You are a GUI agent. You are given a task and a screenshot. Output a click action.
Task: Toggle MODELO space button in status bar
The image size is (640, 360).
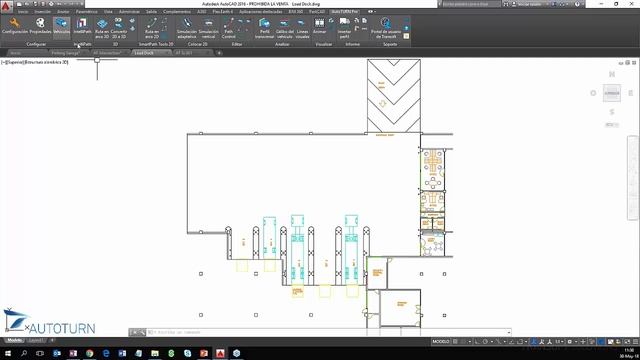coord(441,342)
